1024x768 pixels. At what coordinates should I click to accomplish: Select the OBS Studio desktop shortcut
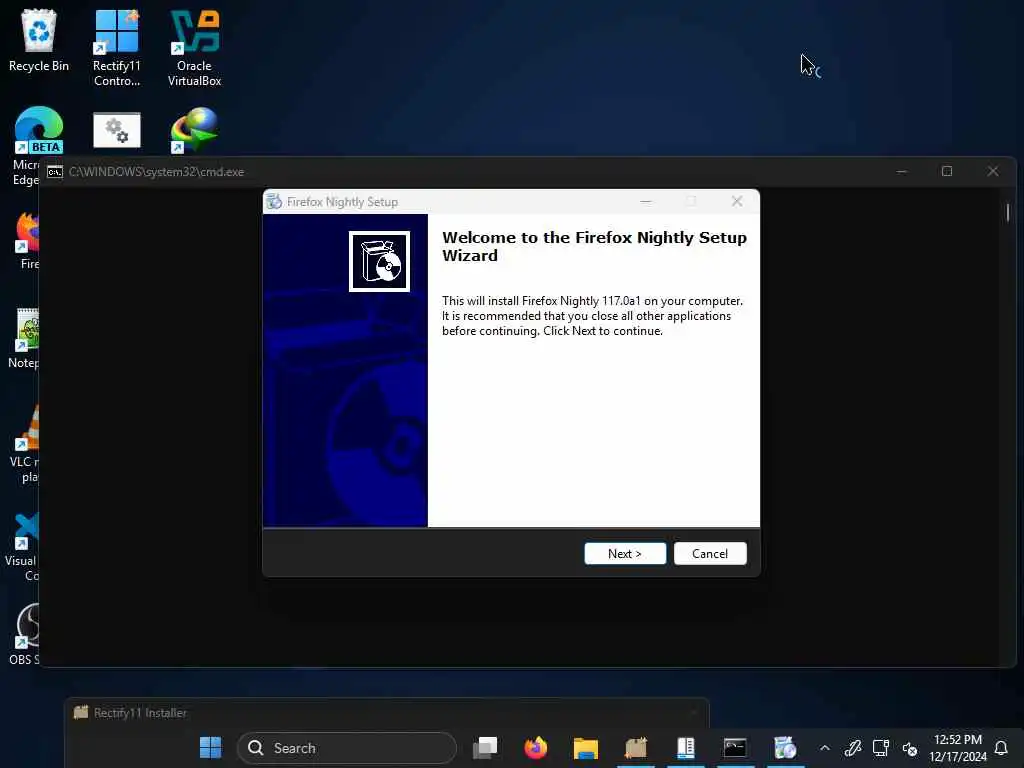tap(26, 633)
